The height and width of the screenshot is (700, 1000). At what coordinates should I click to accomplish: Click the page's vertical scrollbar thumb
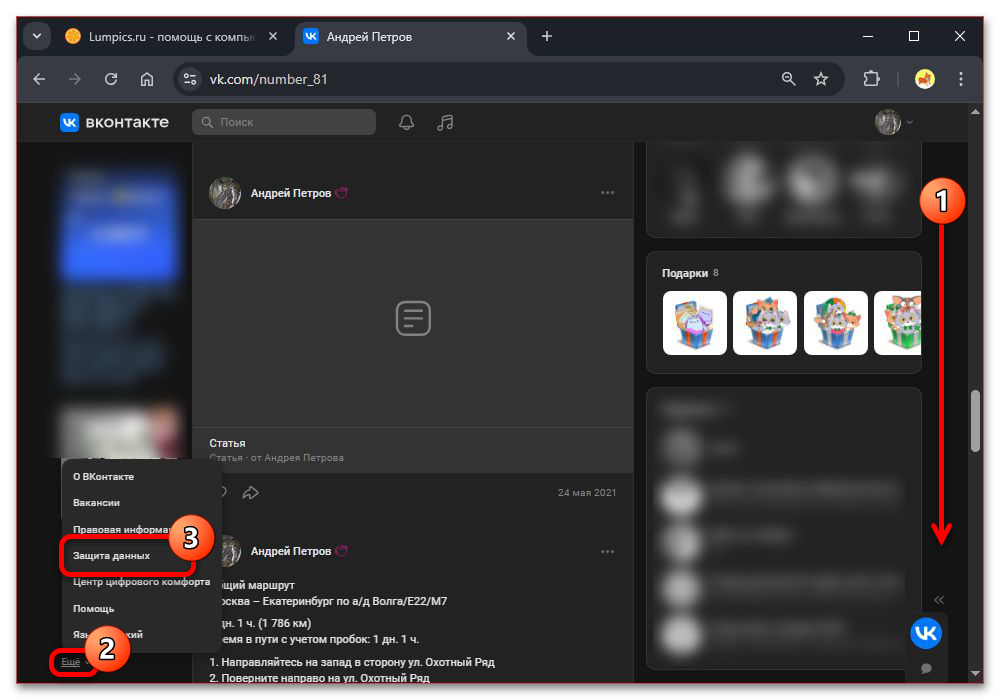pyautogui.click(x=975, y=420)
